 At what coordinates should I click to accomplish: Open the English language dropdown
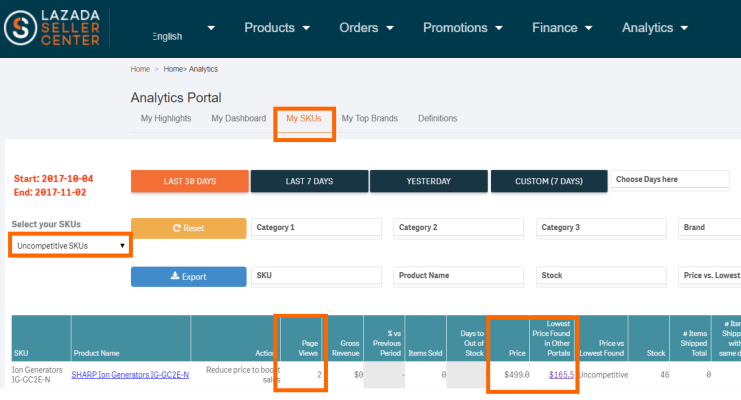pyautogui.click(x=183, y=32)
